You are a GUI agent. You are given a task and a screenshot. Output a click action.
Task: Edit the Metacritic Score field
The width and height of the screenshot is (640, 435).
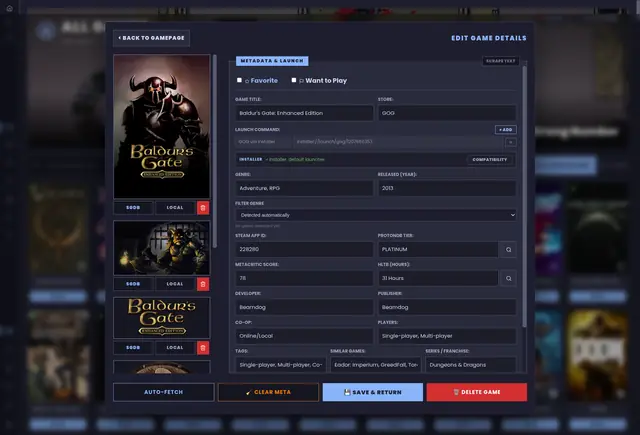coord(304,278)
